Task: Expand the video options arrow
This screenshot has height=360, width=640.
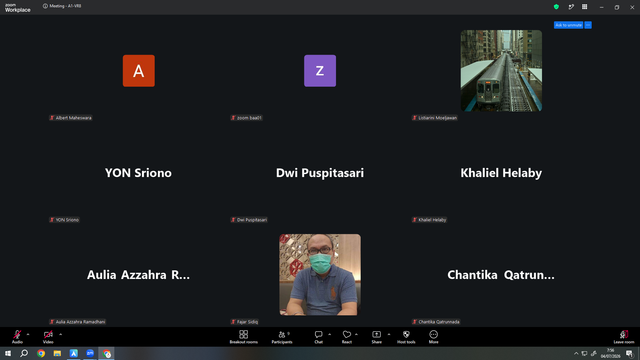Action: click(60, 334)
